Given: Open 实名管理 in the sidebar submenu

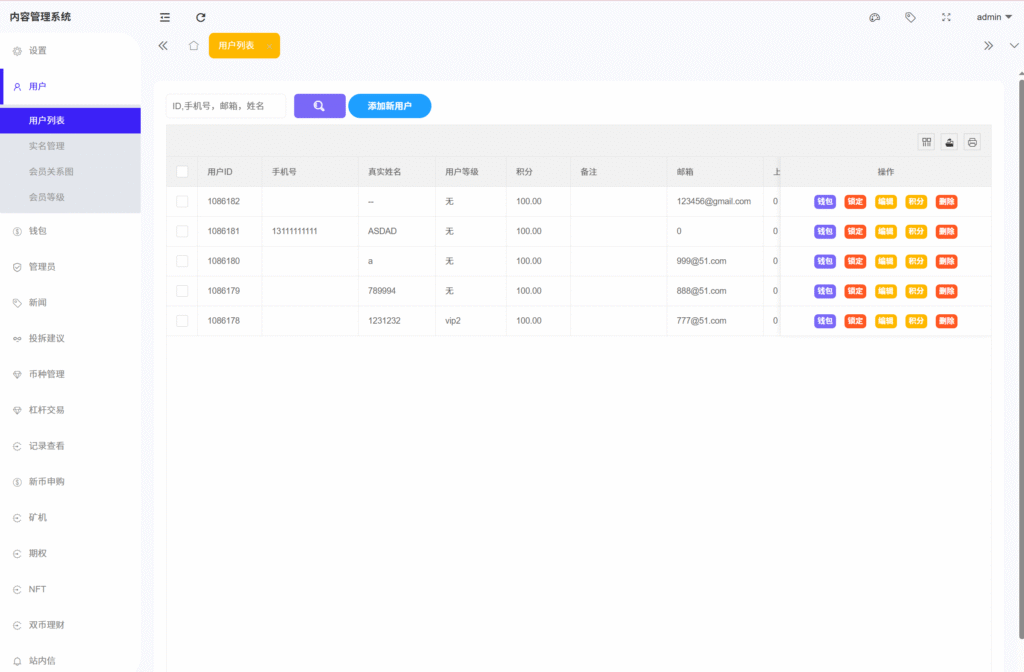Looking at the screenshot, I should pyautogui.click(x=47, y=146).
